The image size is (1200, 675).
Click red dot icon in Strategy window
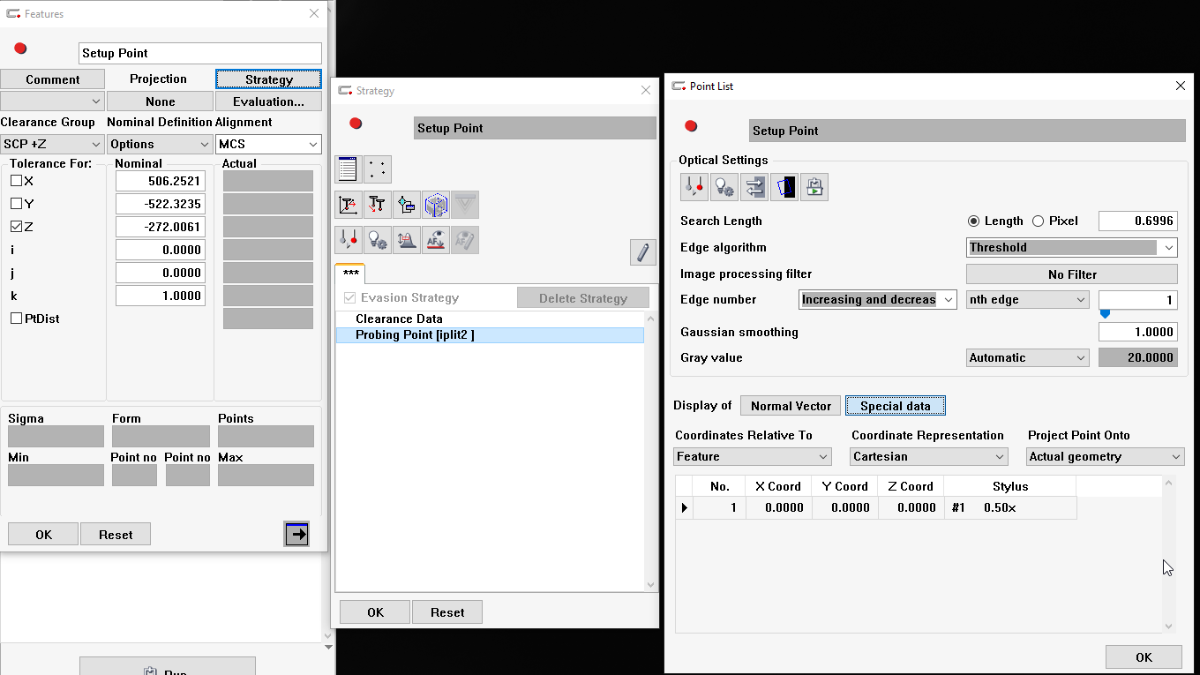pos(355,124)
